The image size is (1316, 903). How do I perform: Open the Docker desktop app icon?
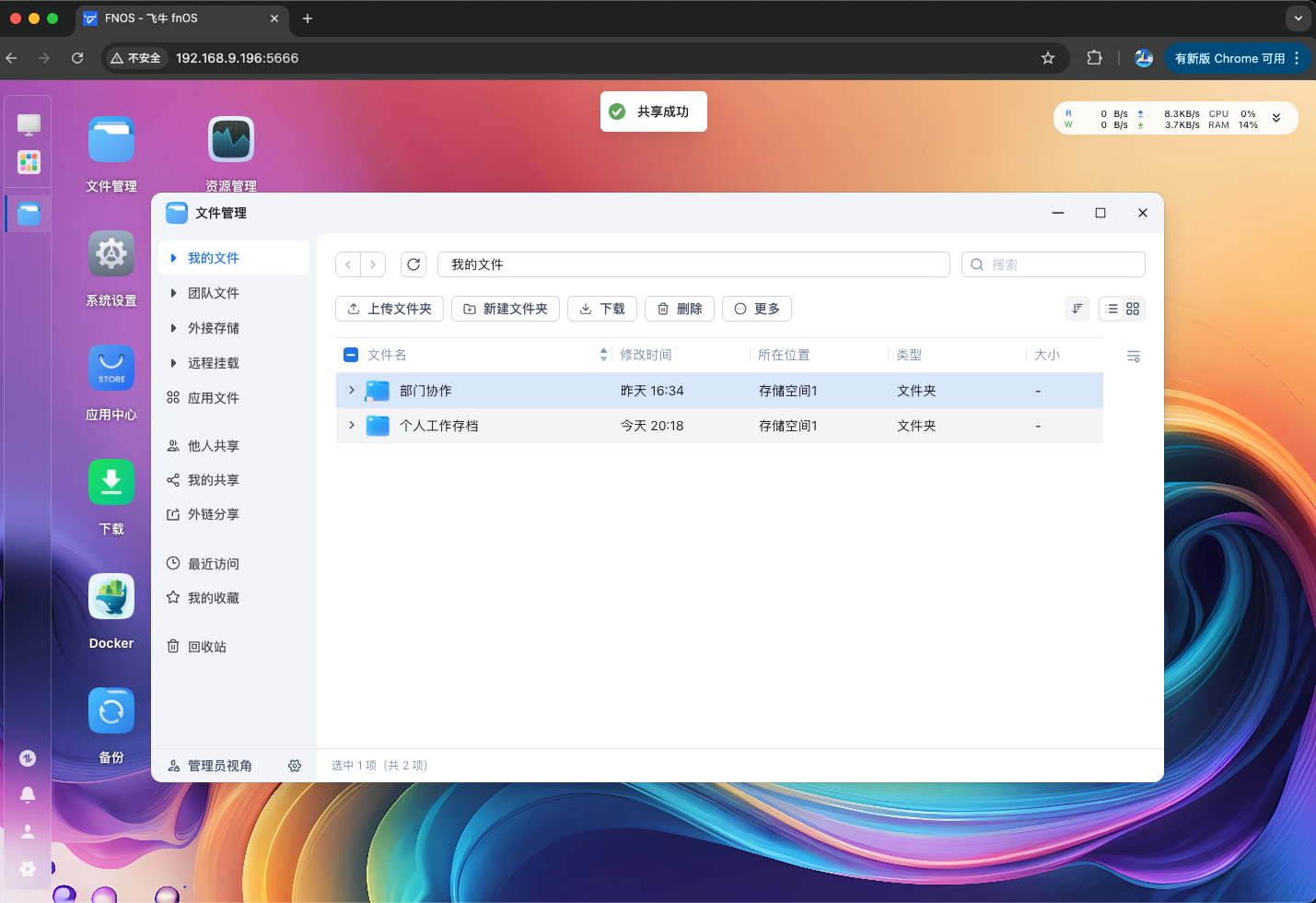[111, 597]
